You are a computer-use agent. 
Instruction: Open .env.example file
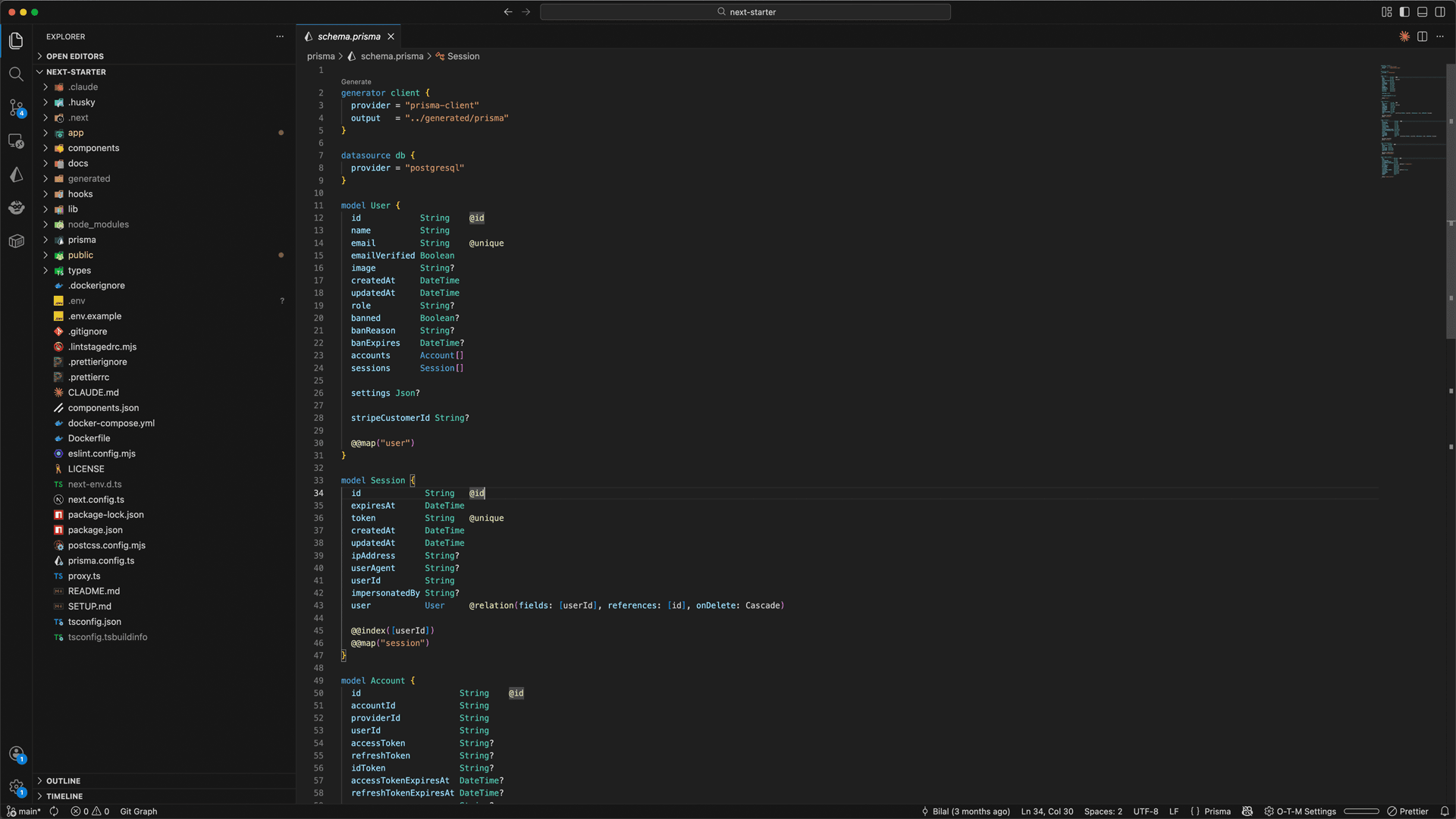95,316
